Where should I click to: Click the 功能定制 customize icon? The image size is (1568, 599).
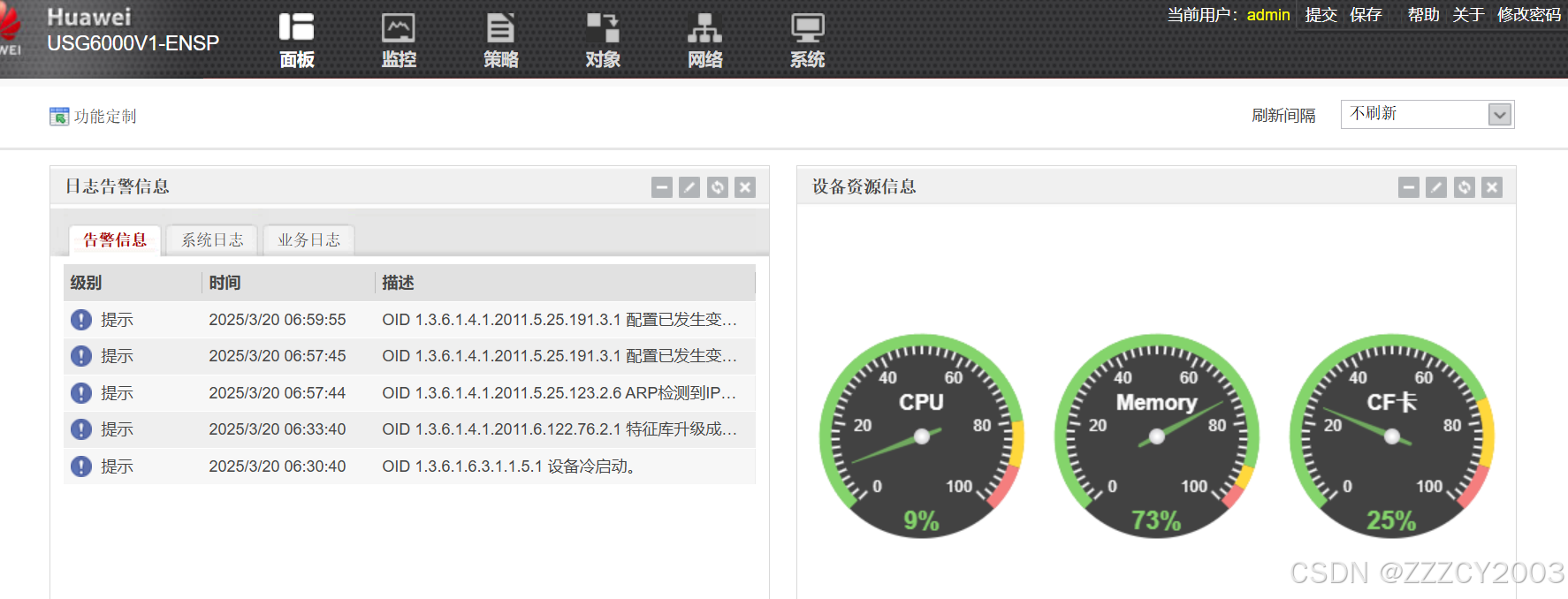coord(59,117)
